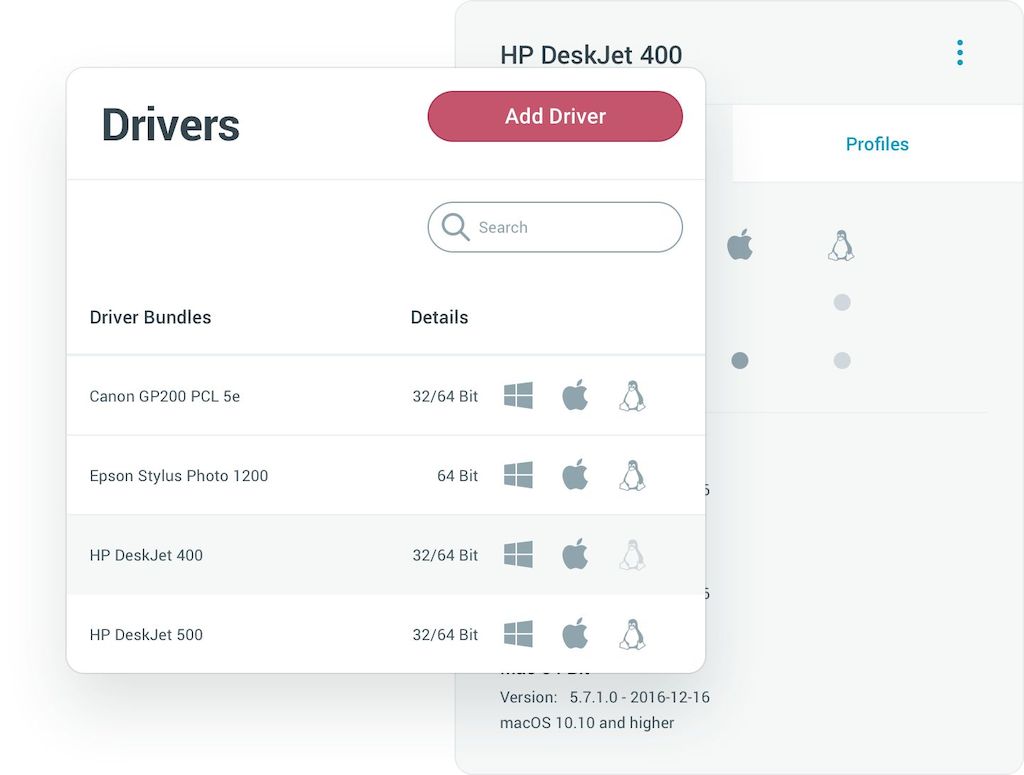
Task: Click Apple icon in HP DeskJet 400 row
Action: (575, 554)
